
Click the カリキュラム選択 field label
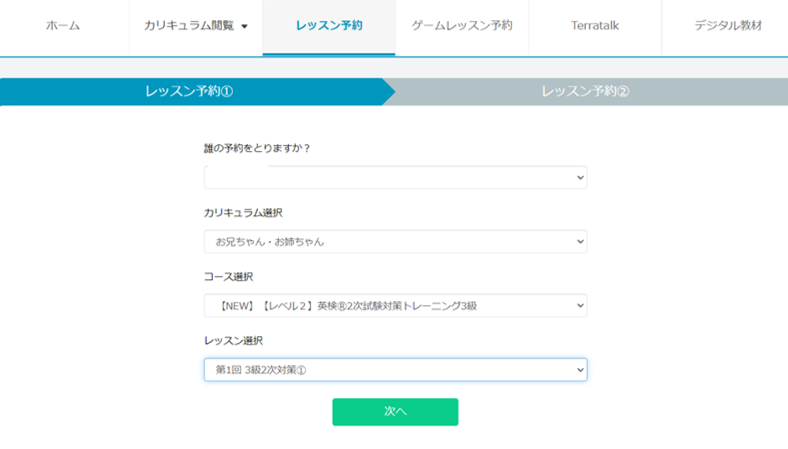[243, 213]
